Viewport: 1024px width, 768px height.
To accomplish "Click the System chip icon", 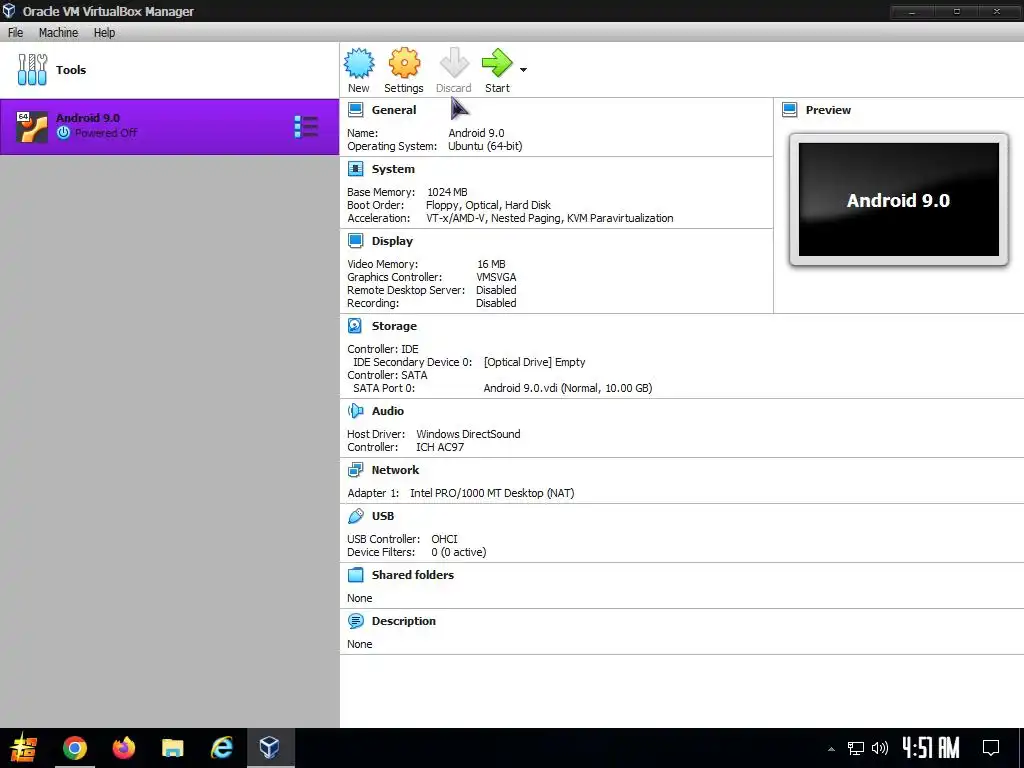I will [x=355, y=169].
